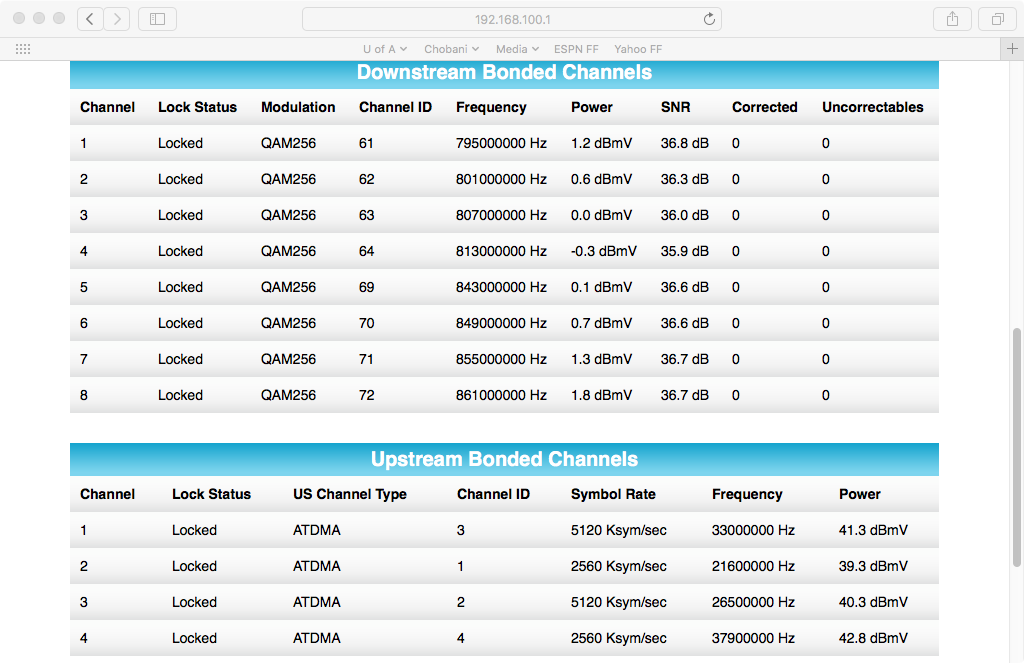Viewport: 1024px width, 663px height.
Task: Click the page vertical scrollbar thumb
Action: [x=1017, y=447]
